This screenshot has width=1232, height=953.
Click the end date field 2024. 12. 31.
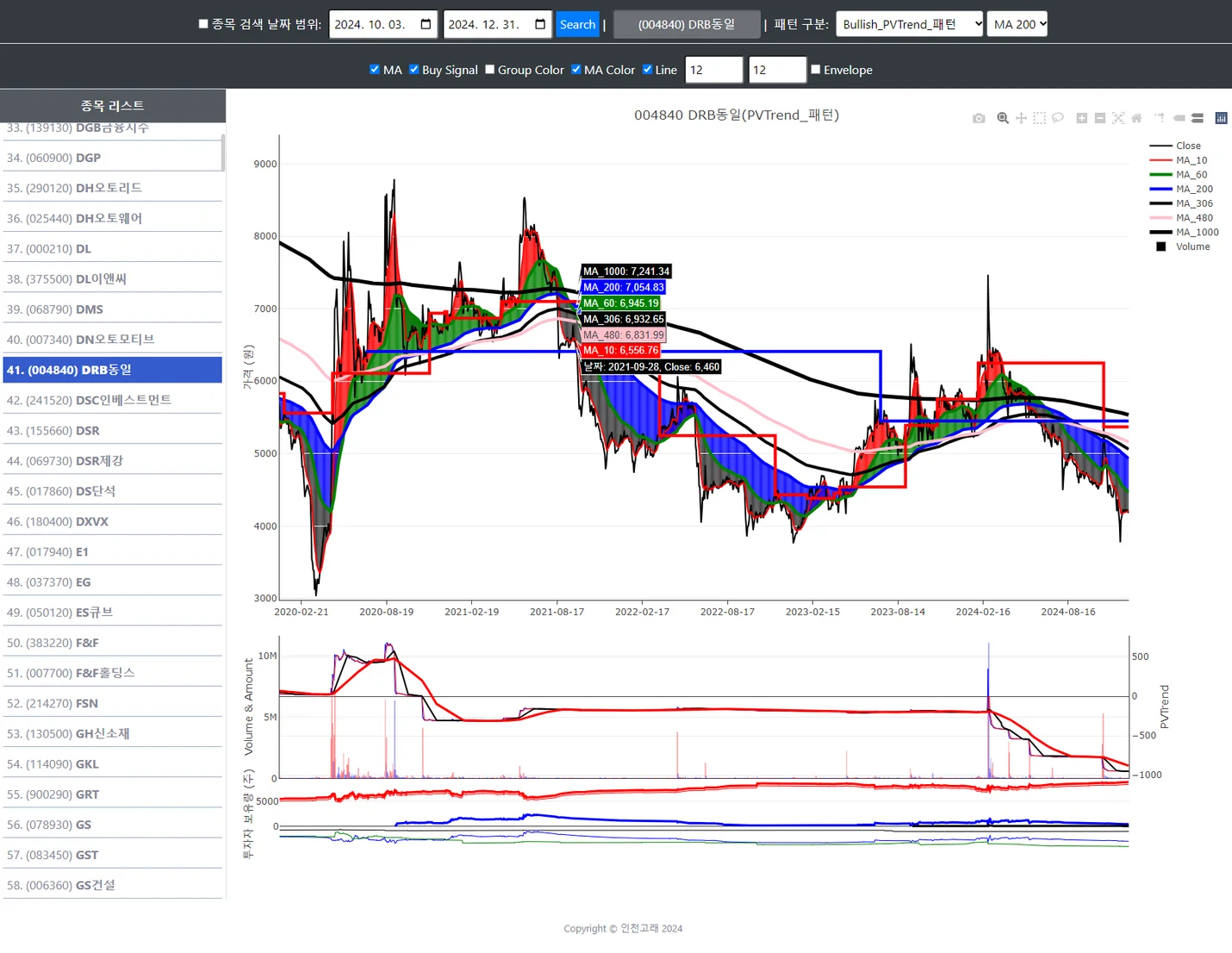(498, 24)
